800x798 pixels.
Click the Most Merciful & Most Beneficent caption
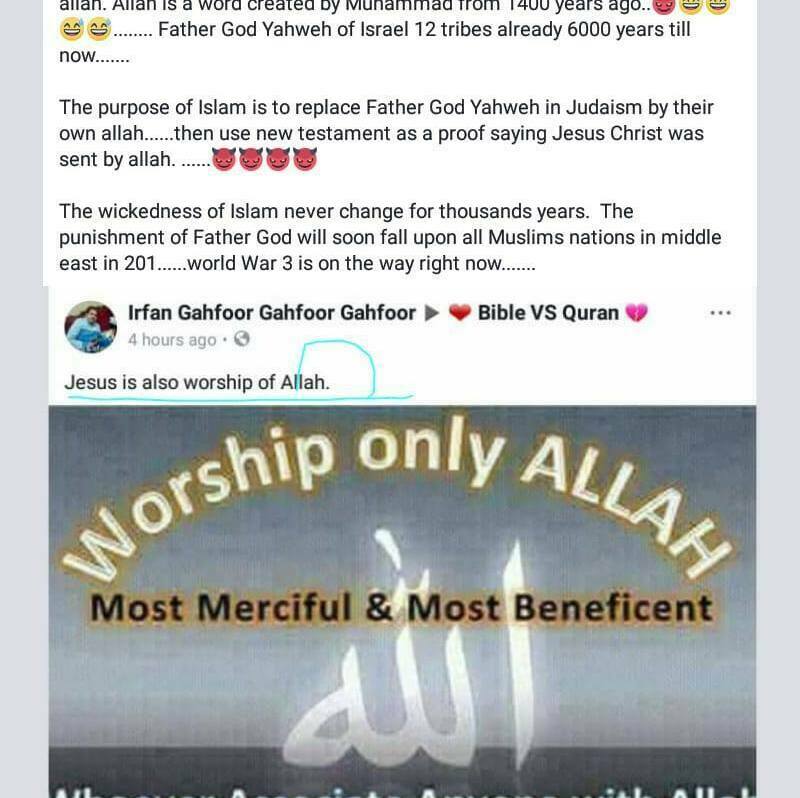click(402, 608)
